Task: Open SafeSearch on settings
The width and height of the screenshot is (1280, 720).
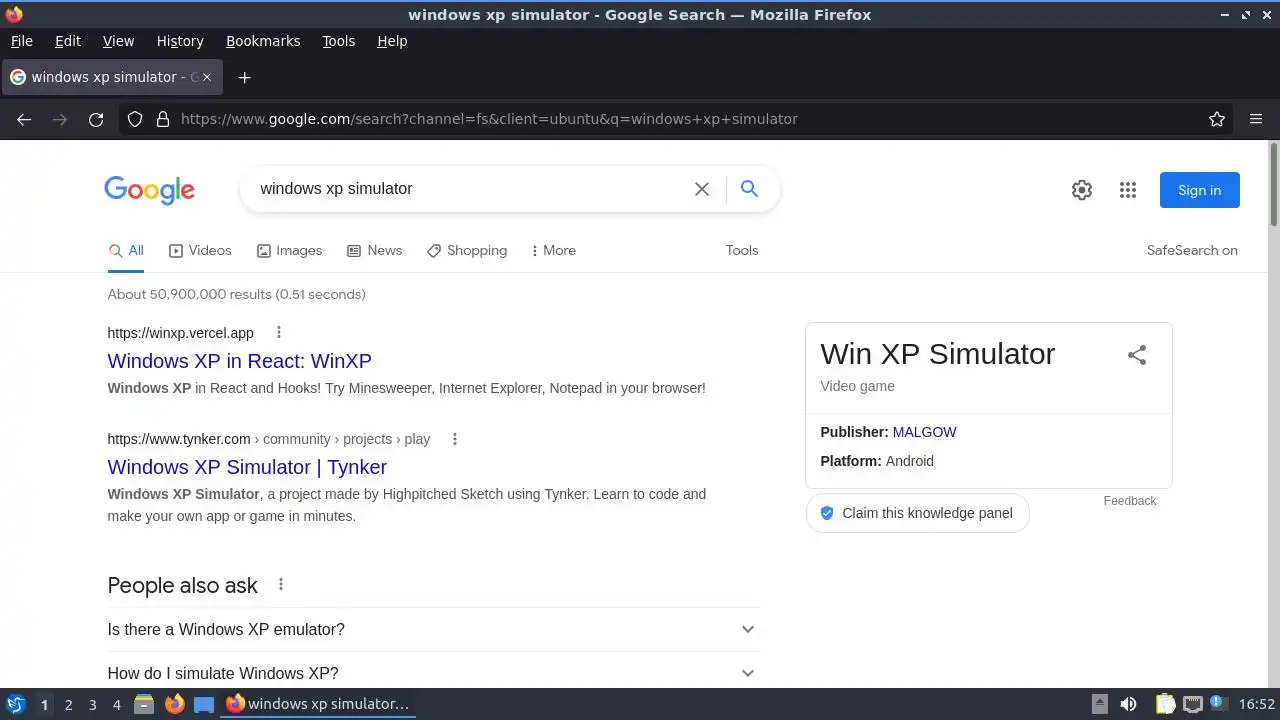Action: [1192, 251]
